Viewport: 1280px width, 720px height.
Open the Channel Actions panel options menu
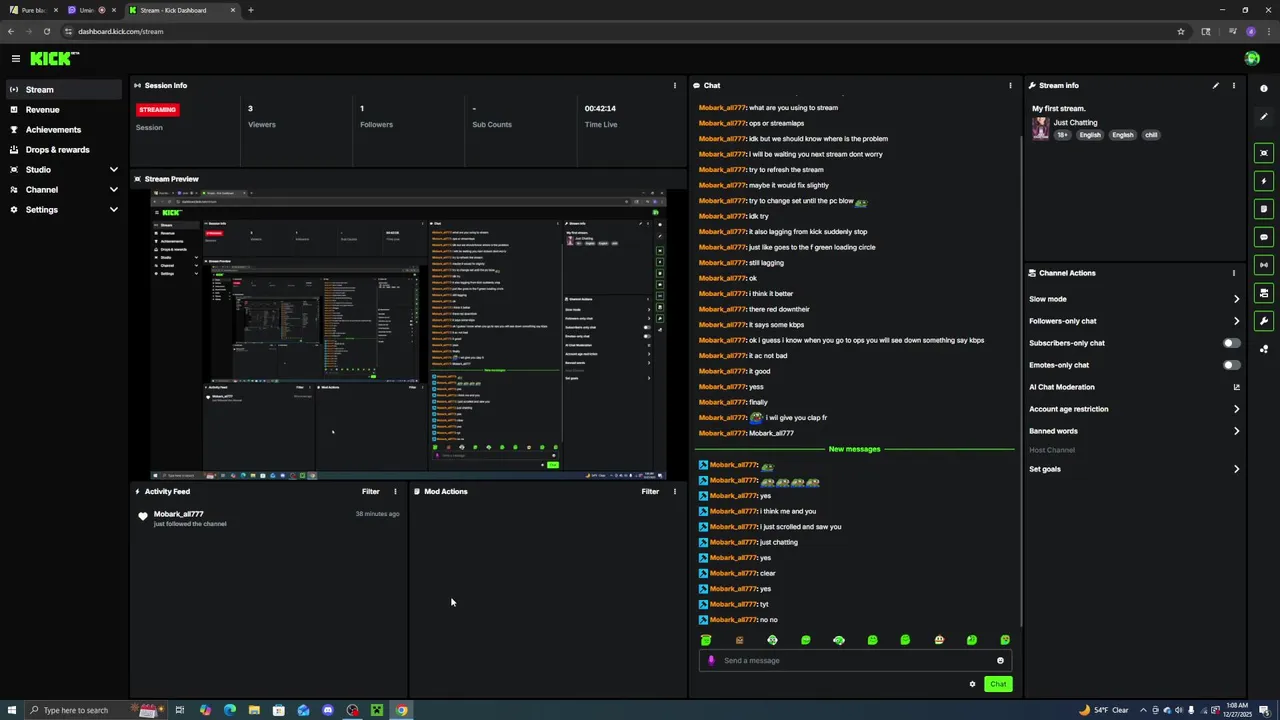click(1234, 273)
